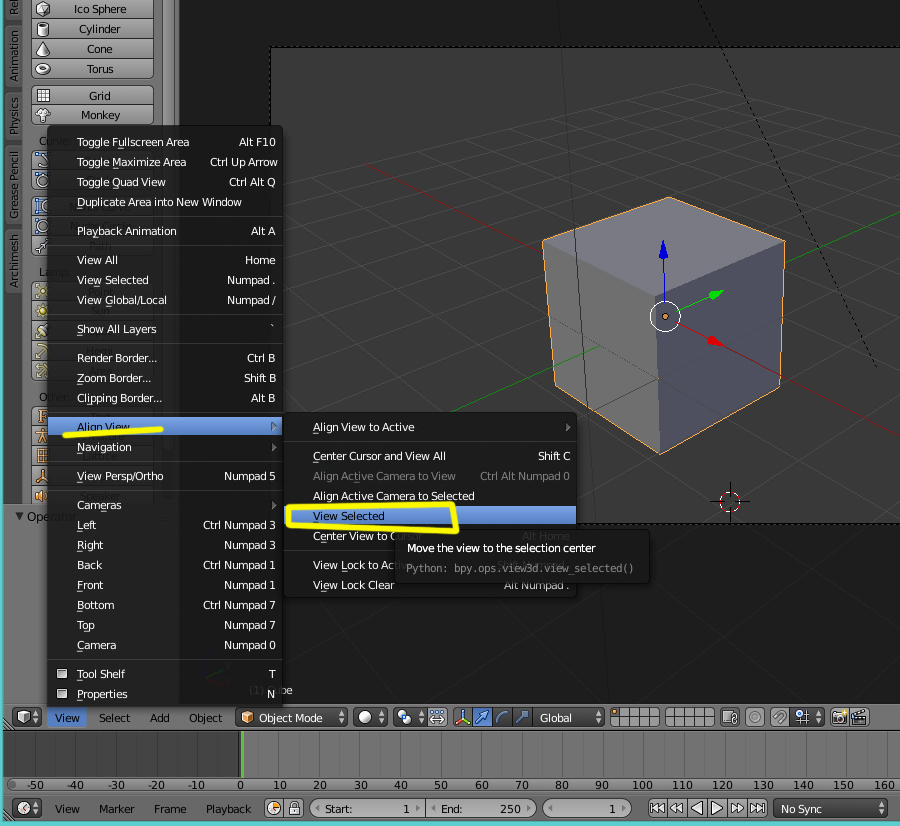Jump to next keyframe
The width and height of the screenshot is (900, 826).
tap(737, 809)
